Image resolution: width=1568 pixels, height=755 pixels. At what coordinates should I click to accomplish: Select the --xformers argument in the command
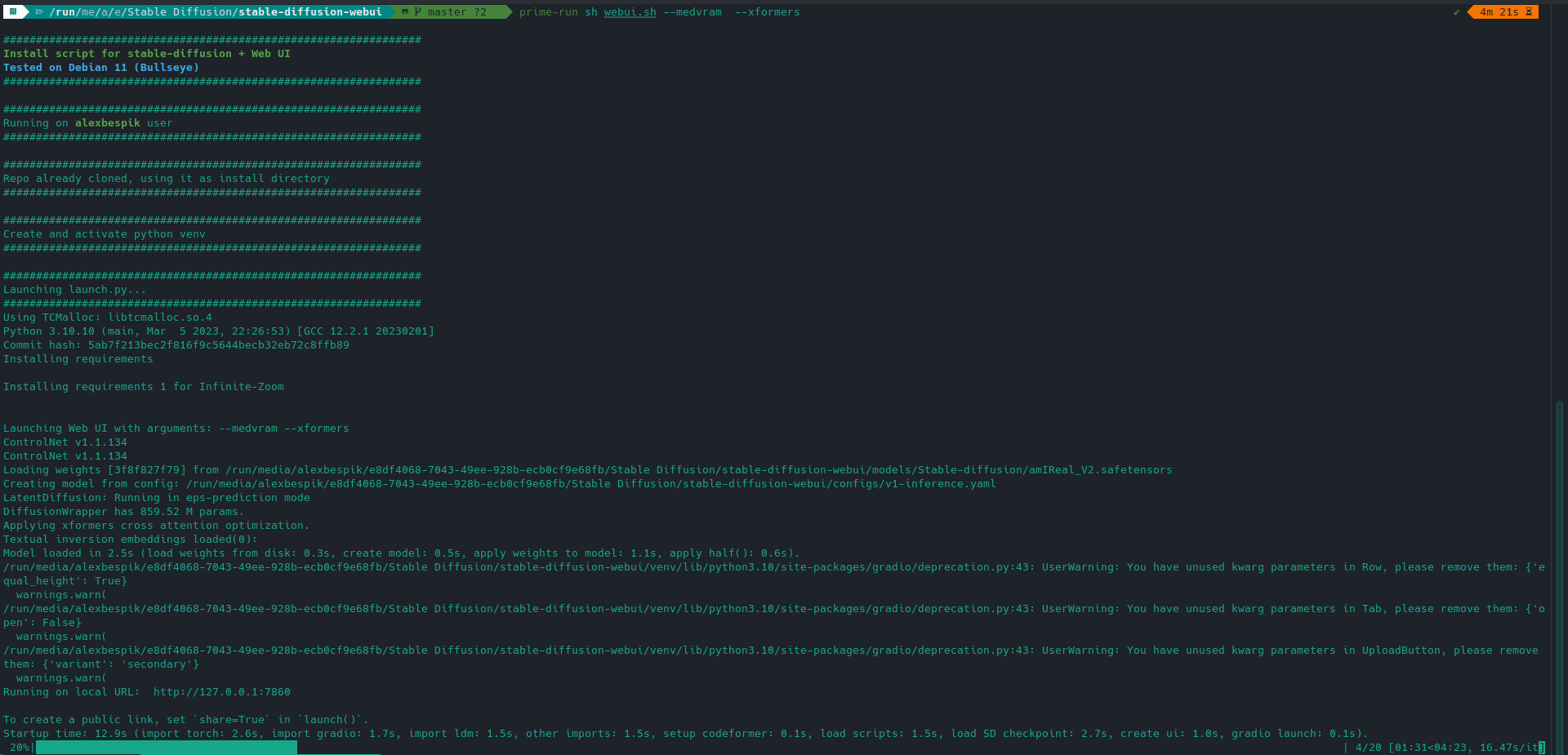pyautogui.click(x=766, y=11)
